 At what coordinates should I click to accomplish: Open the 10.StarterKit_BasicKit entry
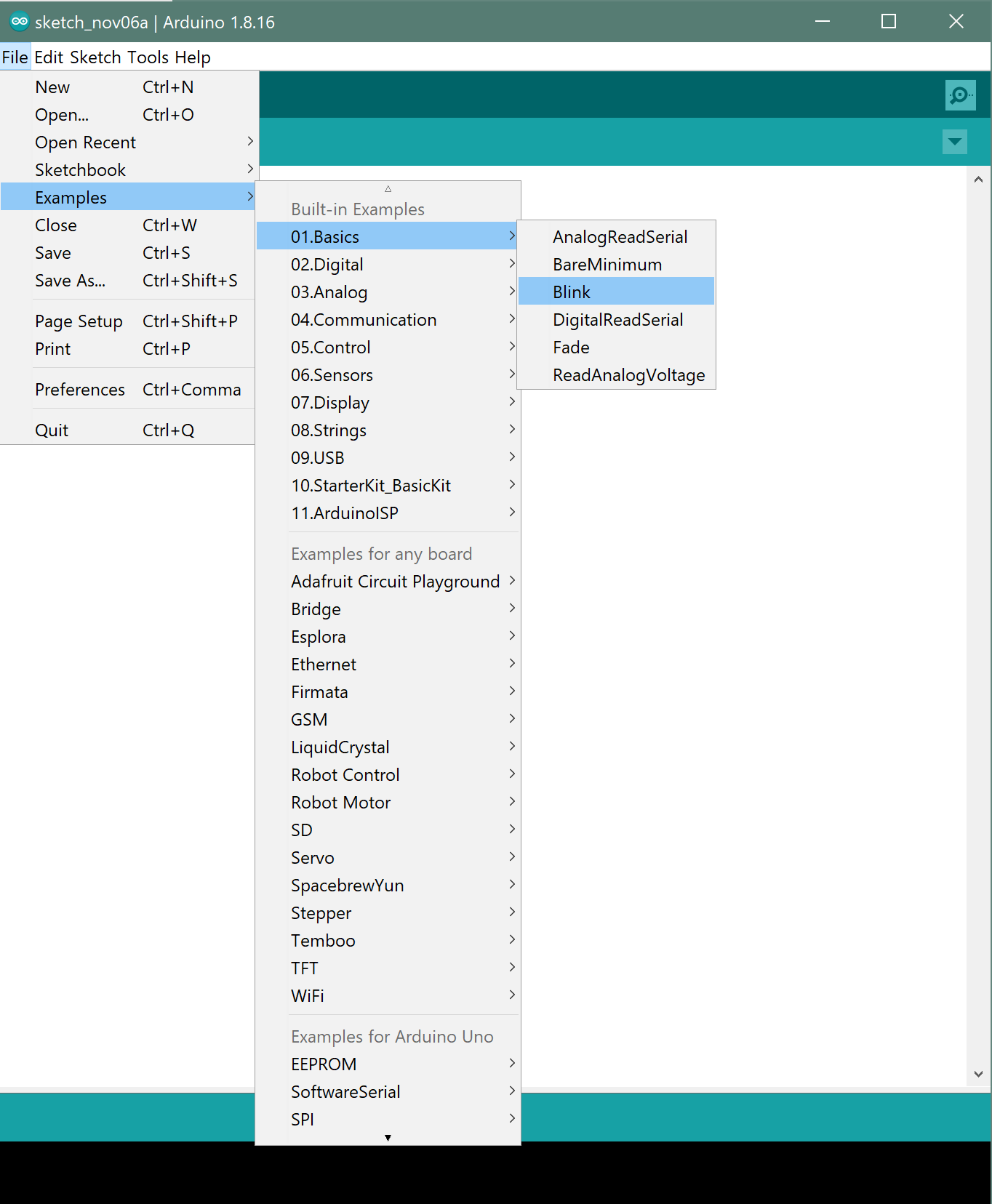(388, 486)
